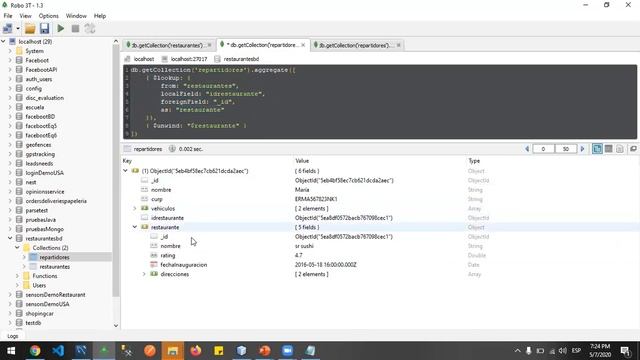Viewport: 640px width, 360px height.
Task: Click the rotate orientation toolbar icon
Action: (90, 29)
